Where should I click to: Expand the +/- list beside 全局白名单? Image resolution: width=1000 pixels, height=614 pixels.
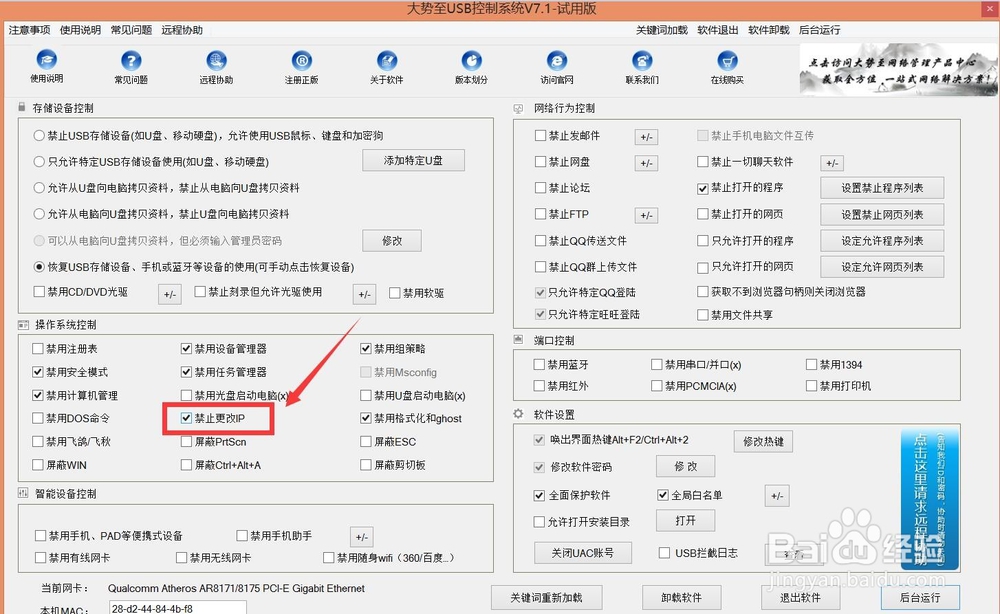coord(777,496)
